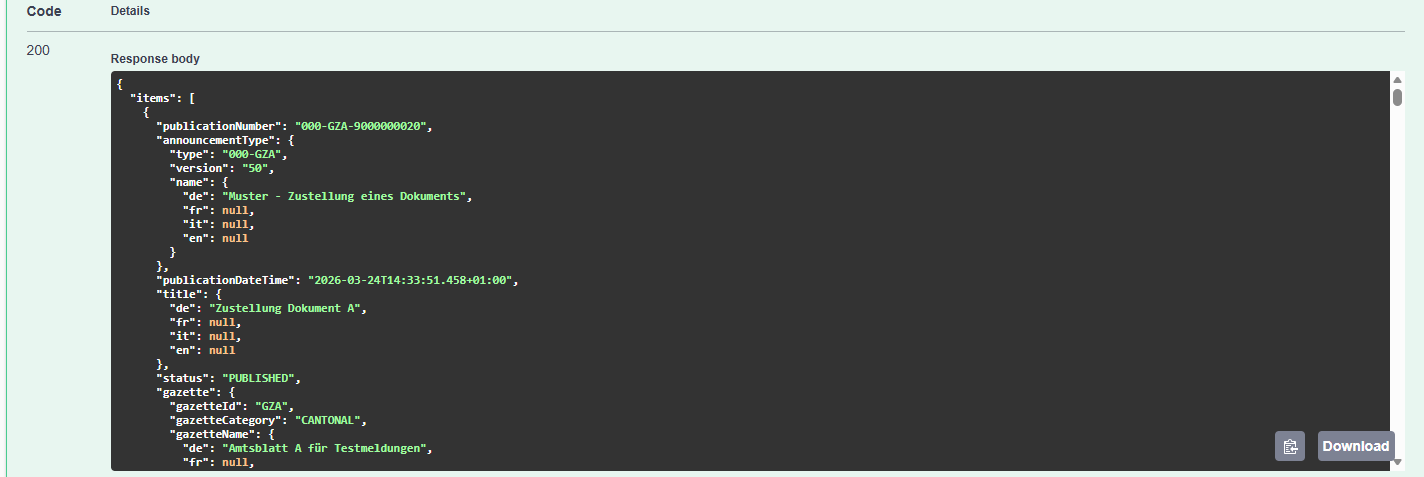
Task: Copy response body to clipboard
Action: tap(1290, 446)
